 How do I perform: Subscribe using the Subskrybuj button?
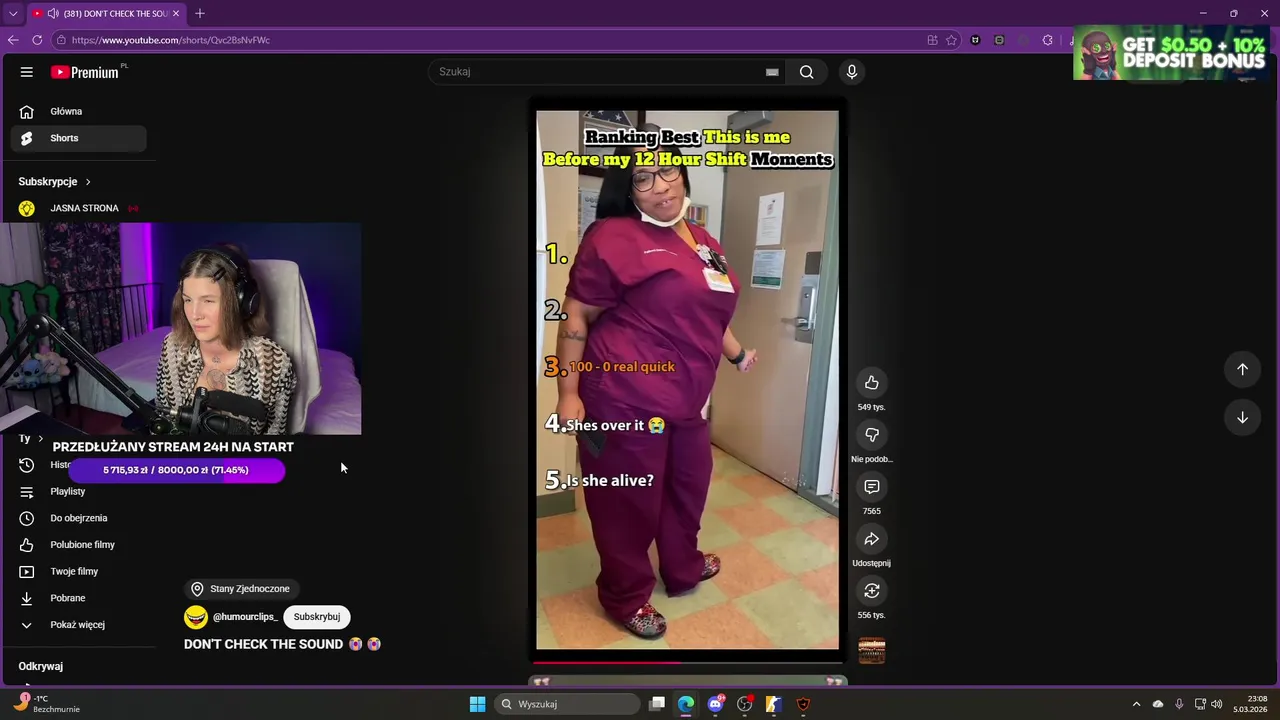pos(316,617)
